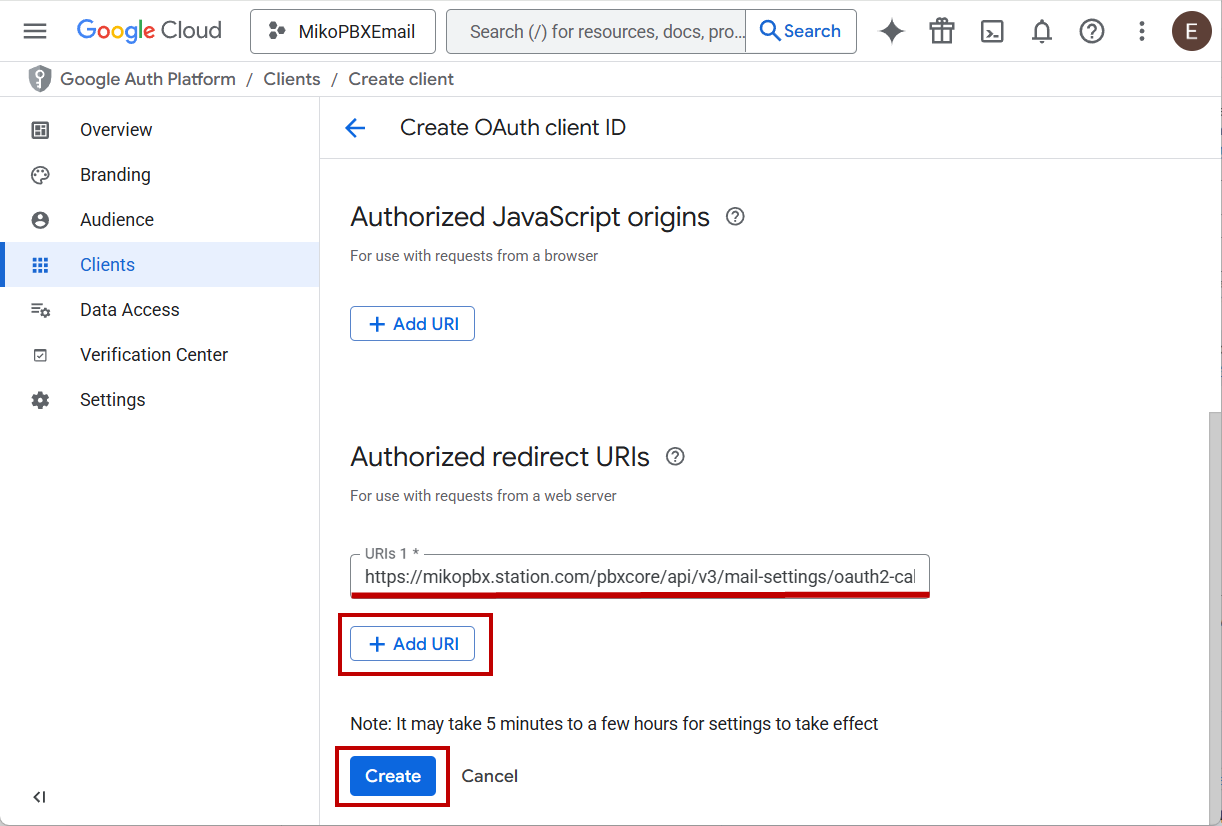Open the three-dot settings menu
The height and width of the screenshot is (826, 1222).
click(1142, 31)
